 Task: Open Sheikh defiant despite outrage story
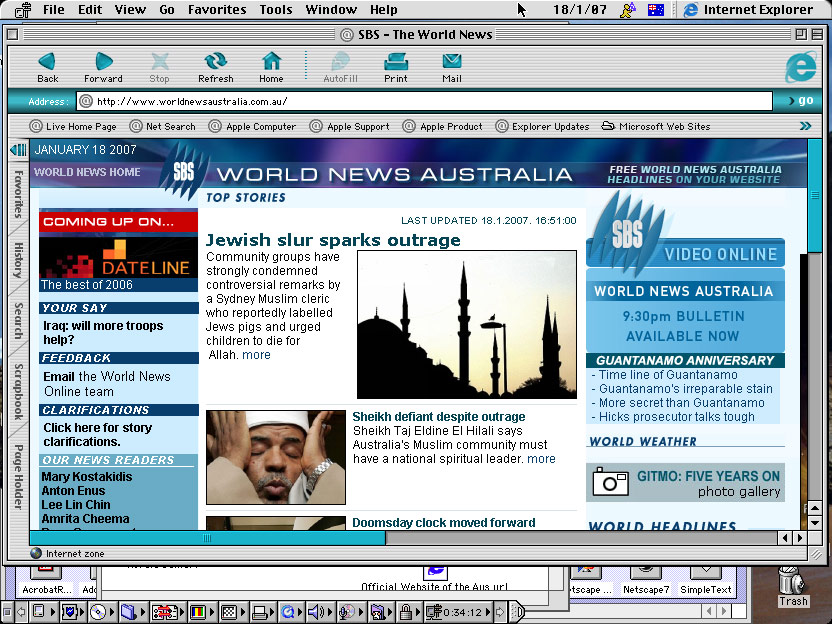[439, 417]
